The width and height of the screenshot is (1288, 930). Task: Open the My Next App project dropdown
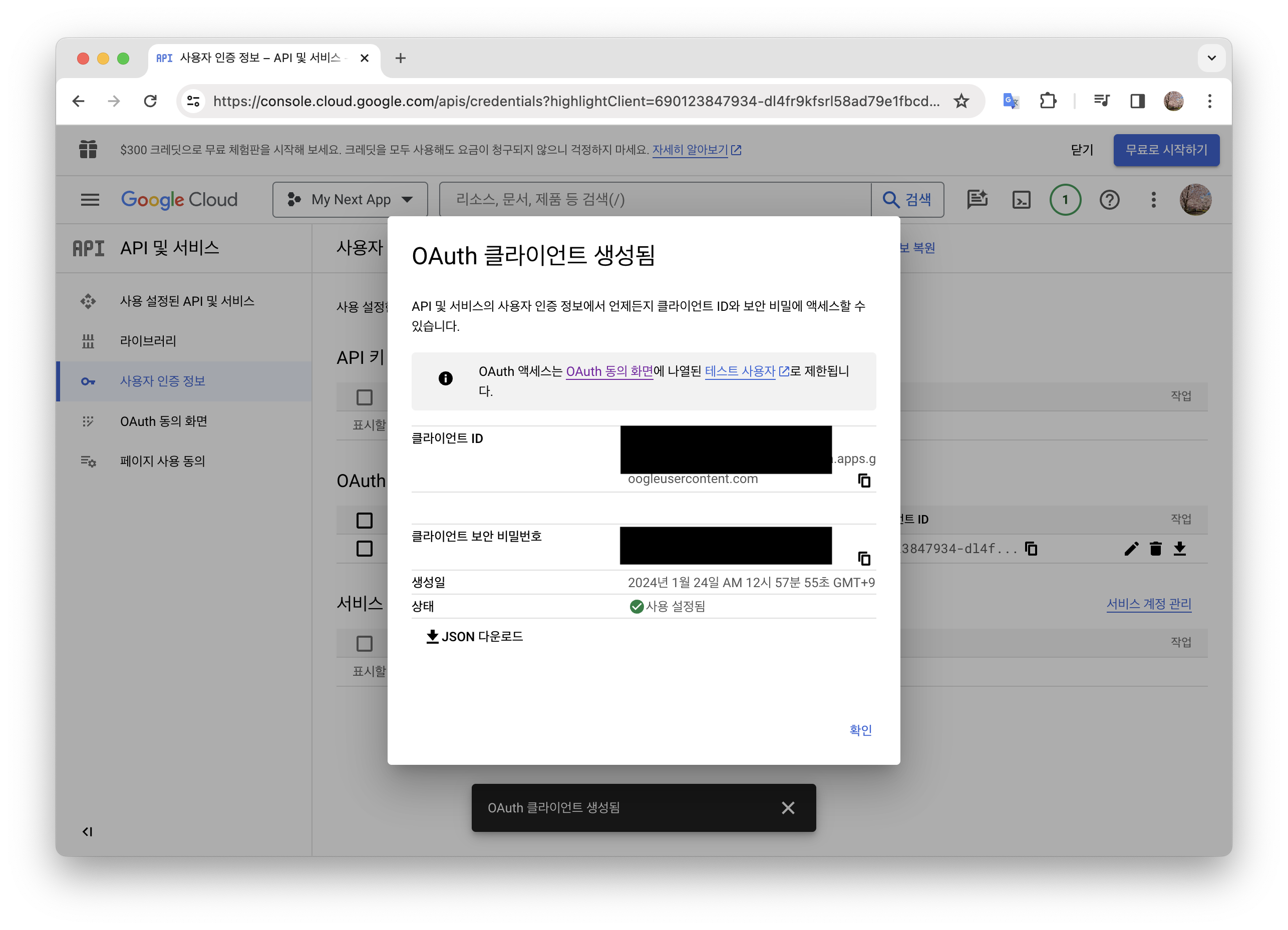point(350,200)
